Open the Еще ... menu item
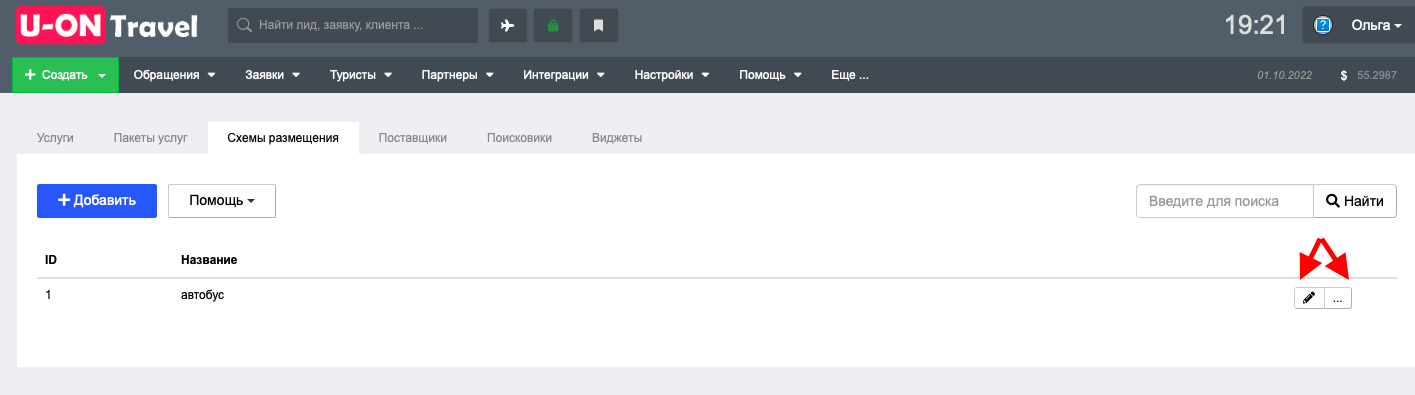Viewport: 1415px width, 395px height. [x=850, y=75]
